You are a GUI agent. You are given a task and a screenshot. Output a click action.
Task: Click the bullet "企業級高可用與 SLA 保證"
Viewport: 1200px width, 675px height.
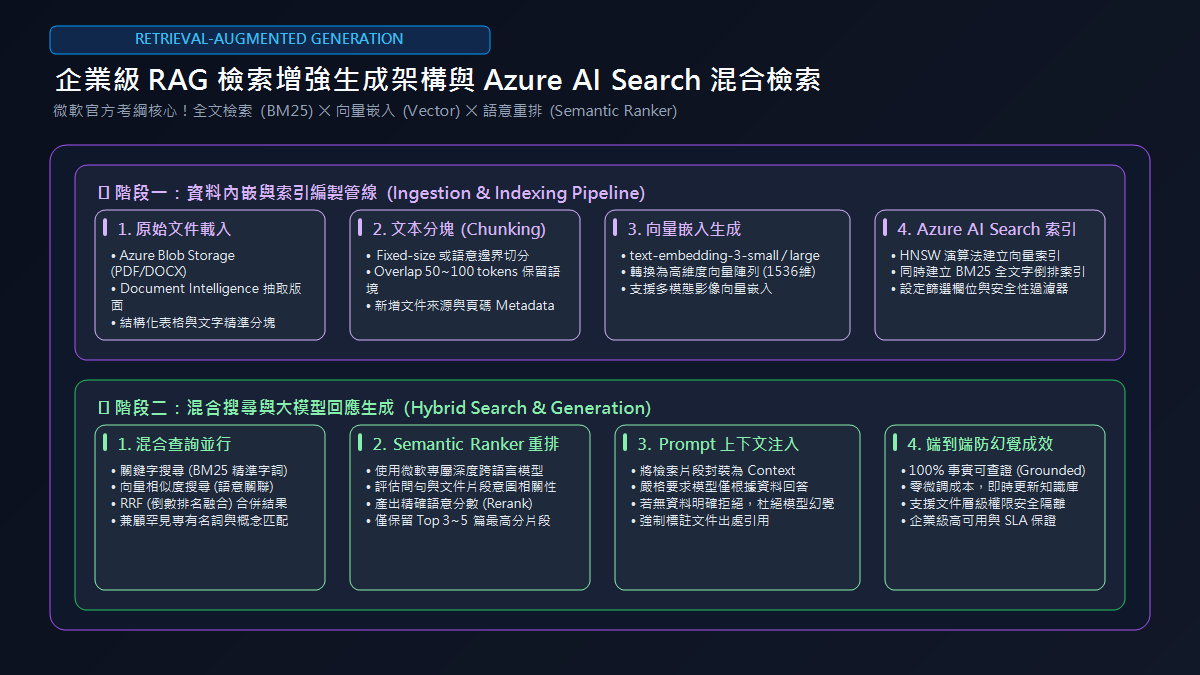tap(978, 521)
